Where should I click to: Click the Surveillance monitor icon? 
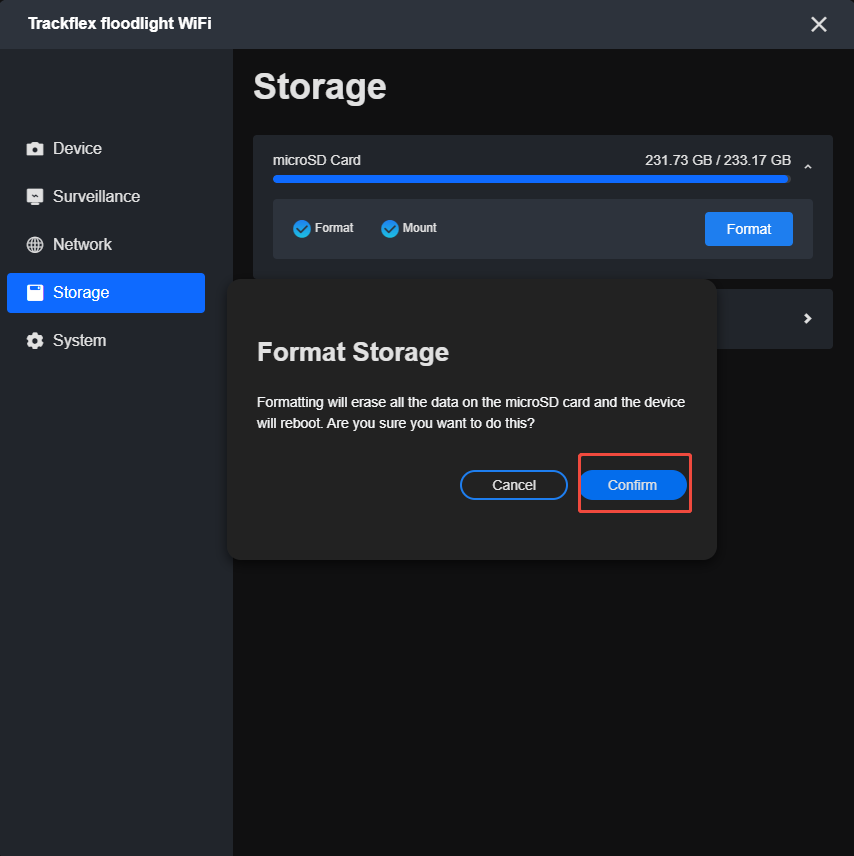[35, 197]
